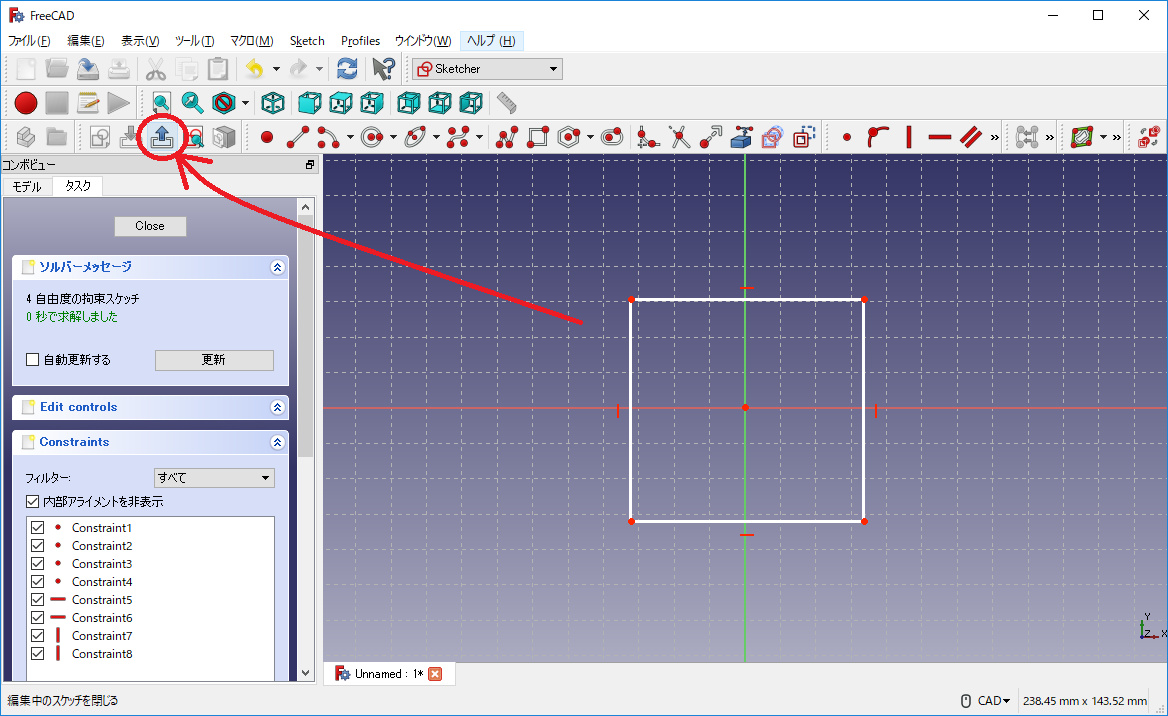Click the External Geometry icon
The height and width of the screenshot is (716, 1168).
click(x=742, y=137)
